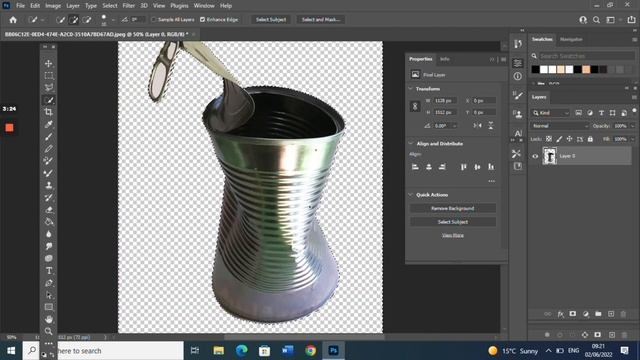Click Select Subject in Quick Actions
640x360 pixels.
pyautogui.click(x=453, y=222)
